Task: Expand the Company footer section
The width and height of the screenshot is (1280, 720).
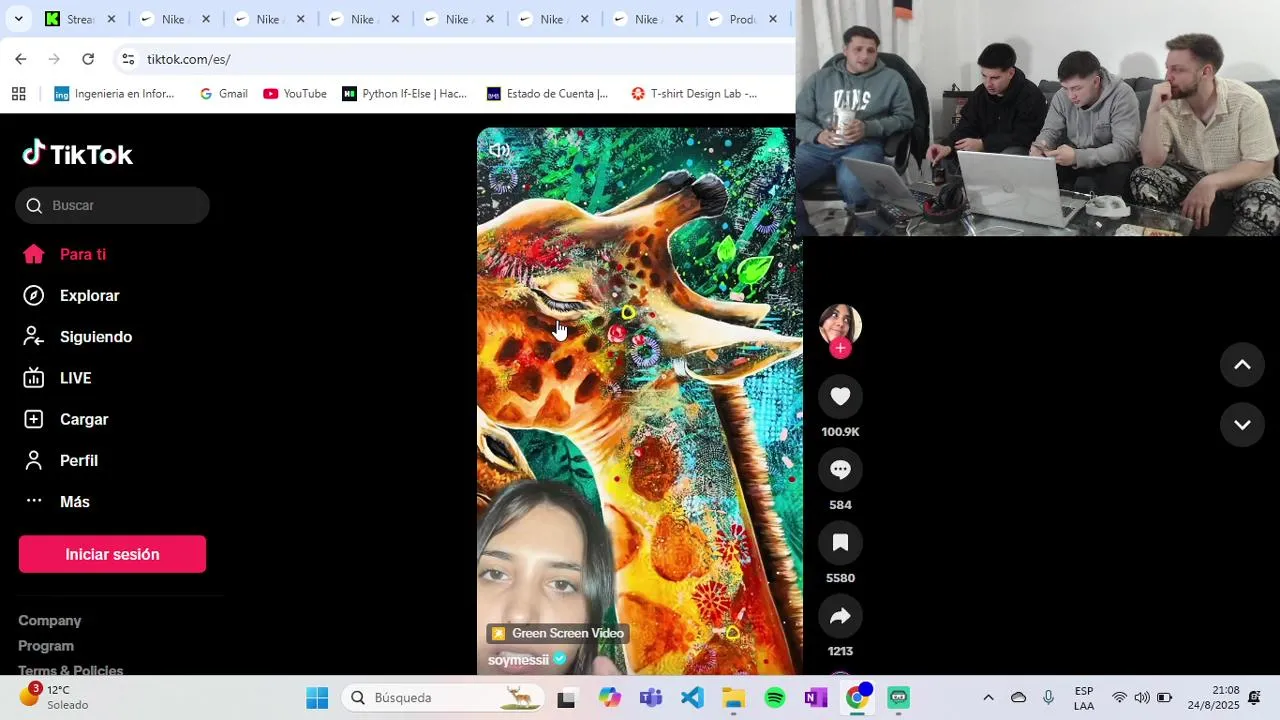Action: click(50, 621)
